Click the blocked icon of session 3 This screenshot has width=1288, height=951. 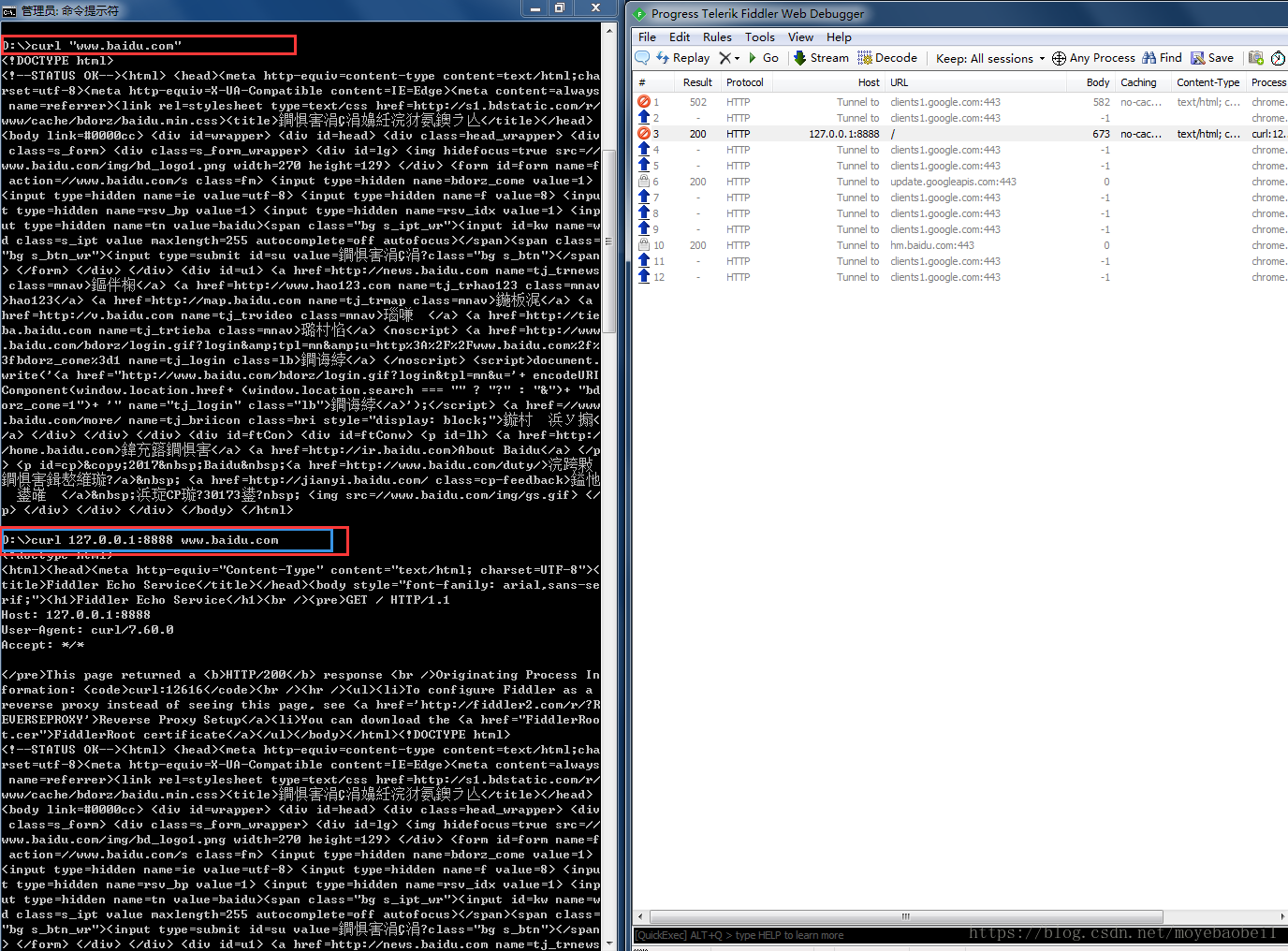pos(644,134)
